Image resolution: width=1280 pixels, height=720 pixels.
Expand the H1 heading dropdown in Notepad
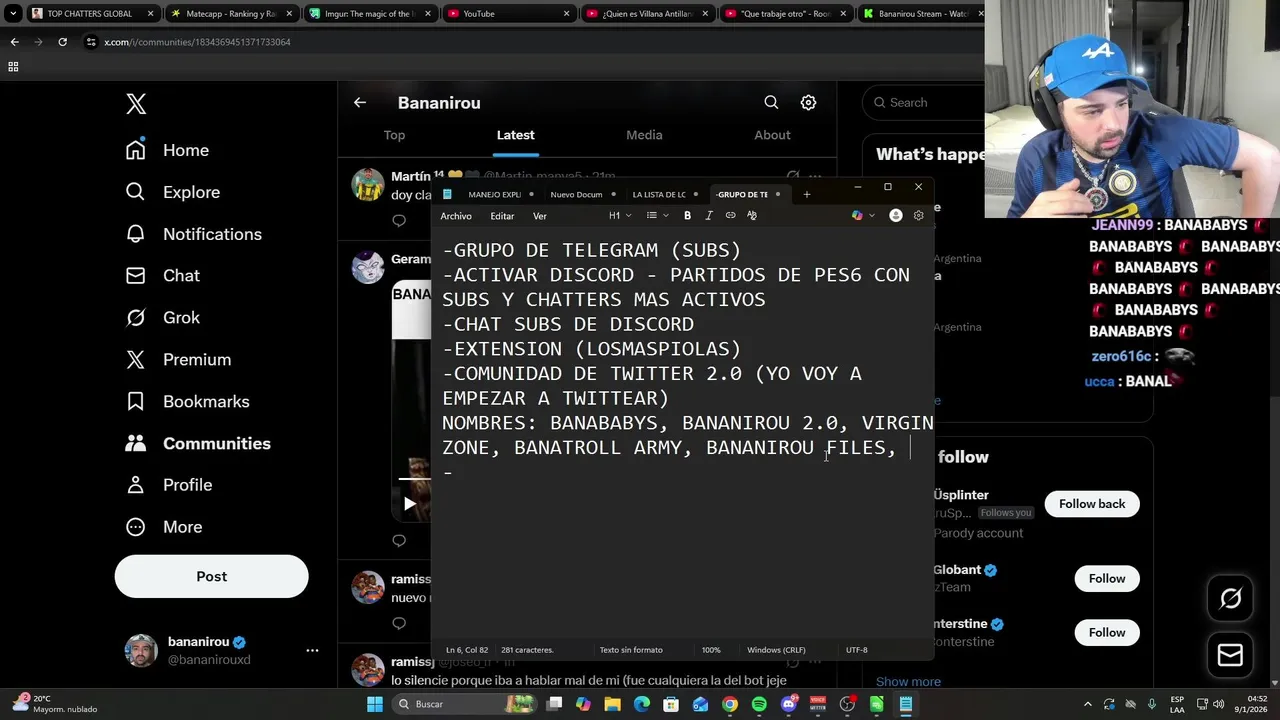click(620, 216)
